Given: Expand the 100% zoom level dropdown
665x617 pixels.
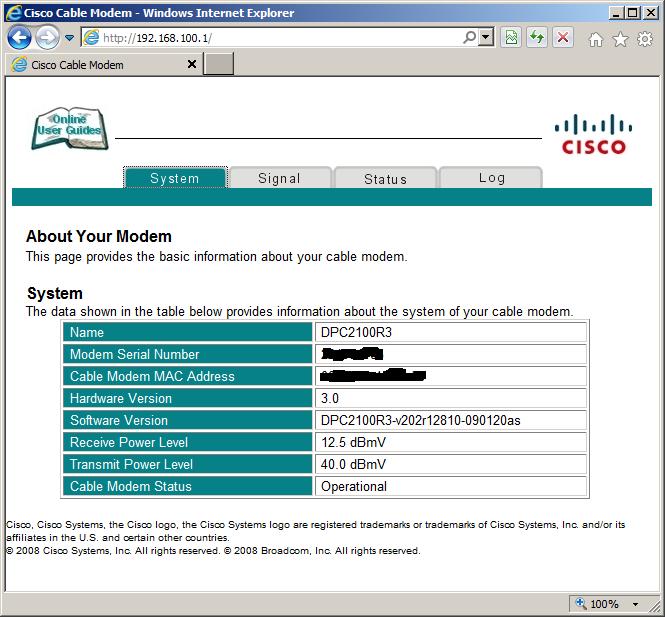Looking at the screenshot, I should point(635,604).
